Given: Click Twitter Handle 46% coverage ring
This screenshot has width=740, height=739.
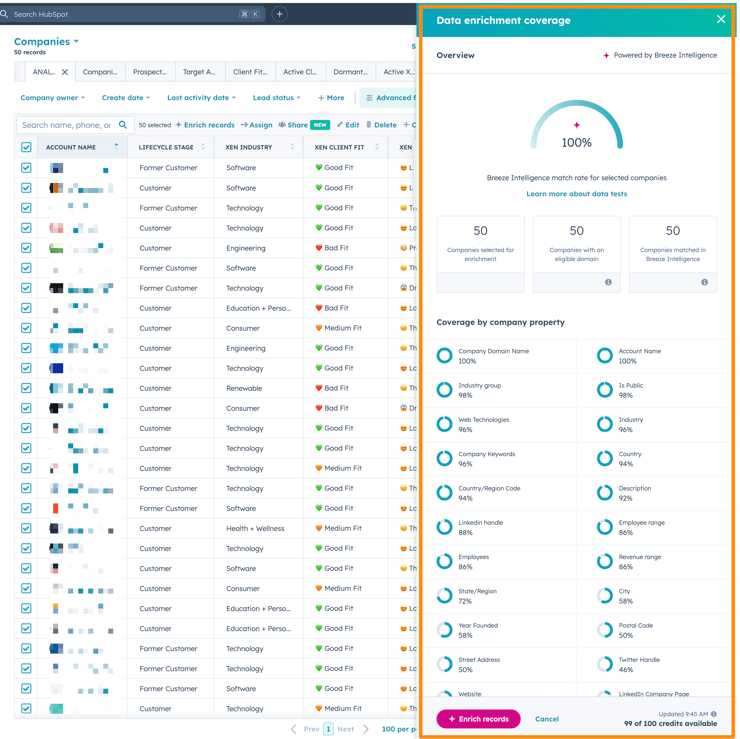Looking at the screenshot, I should pos(605,664).
